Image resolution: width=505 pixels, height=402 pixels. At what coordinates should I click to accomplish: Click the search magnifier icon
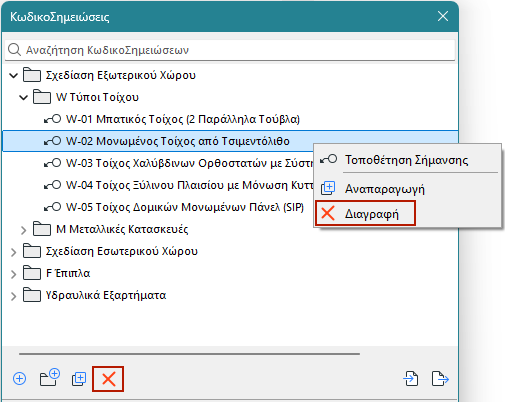click(x=15, y=50)
